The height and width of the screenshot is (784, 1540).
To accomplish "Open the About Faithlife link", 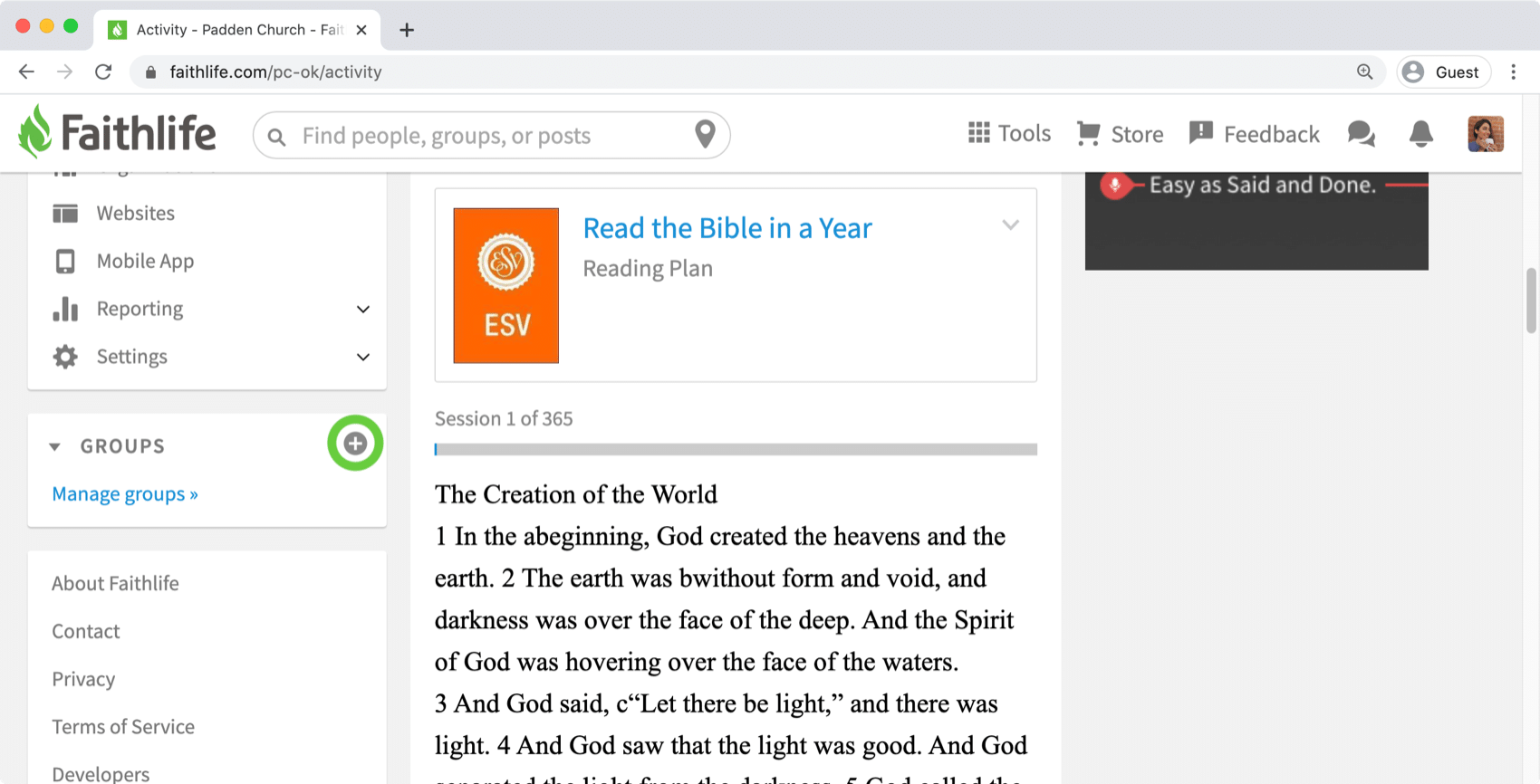I will (115, 583).
